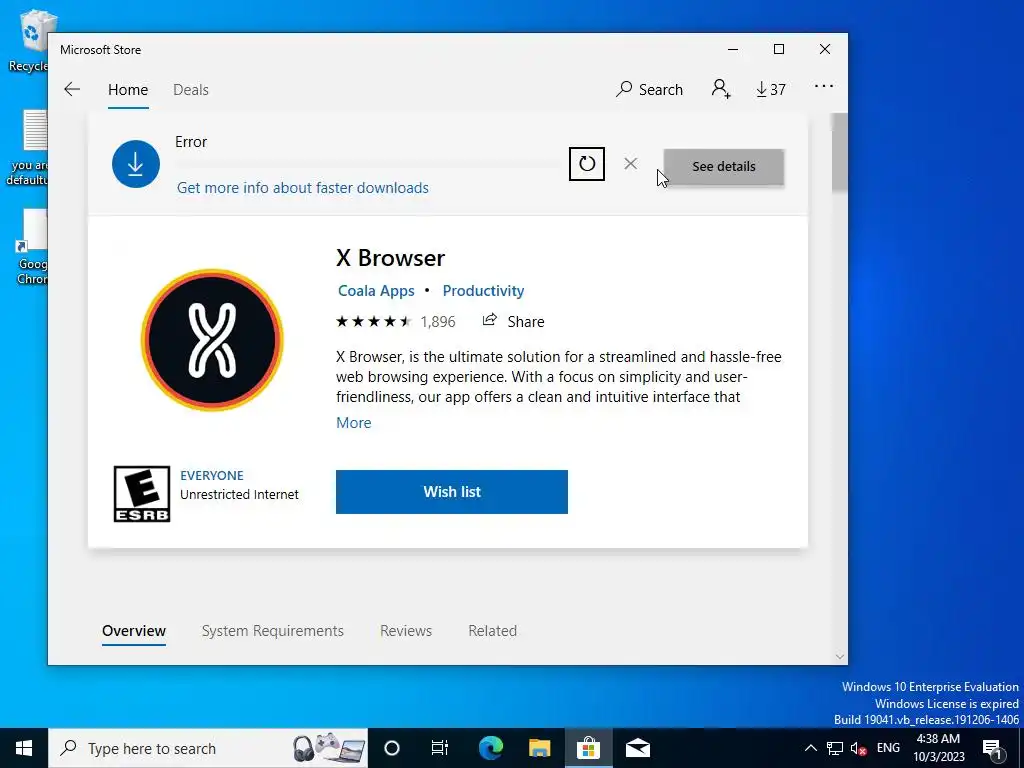Open Task View on the taskbar

[x=440, y=748]
